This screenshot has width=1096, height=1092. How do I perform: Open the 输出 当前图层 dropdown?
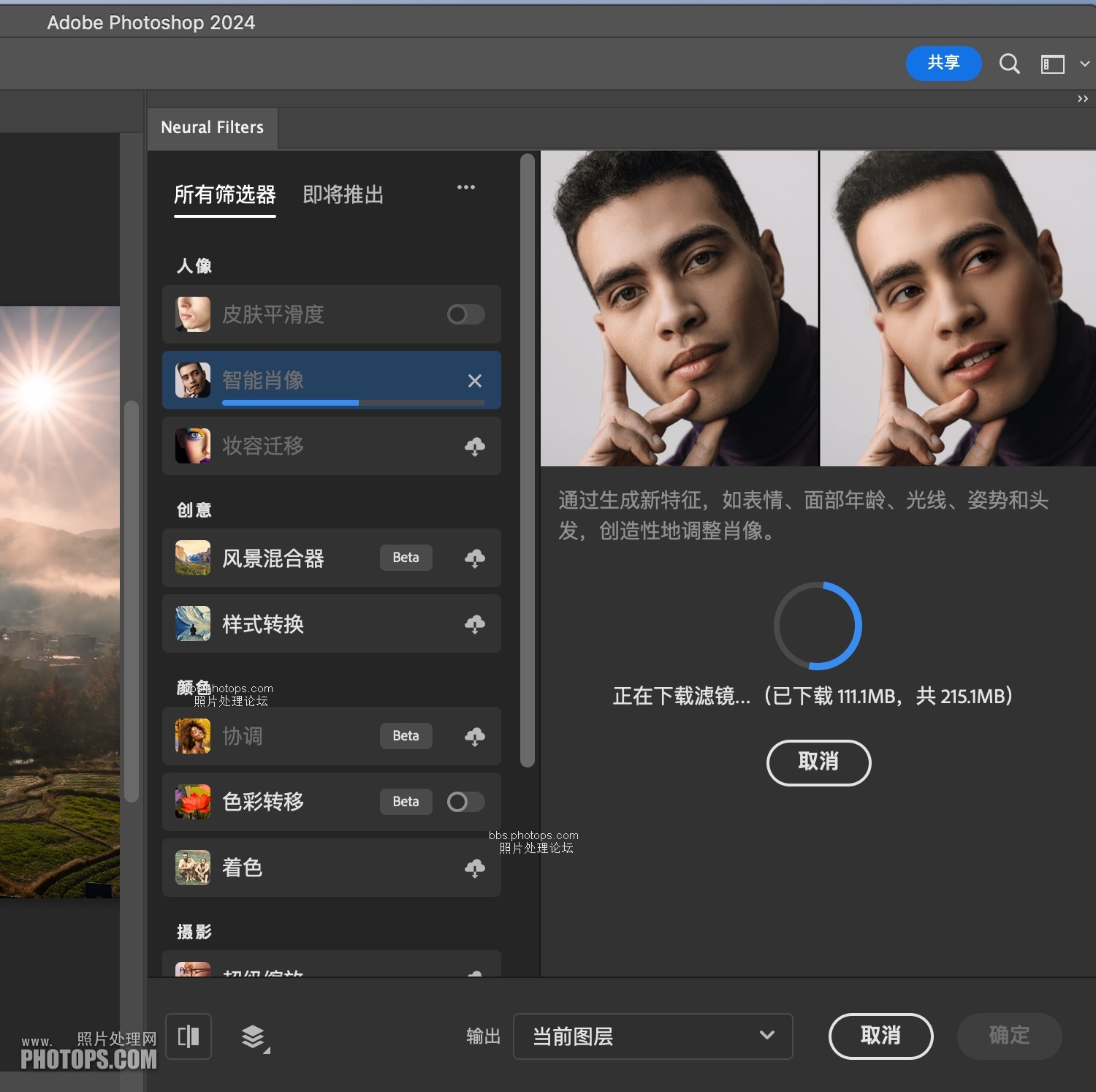pos(652,1036)
